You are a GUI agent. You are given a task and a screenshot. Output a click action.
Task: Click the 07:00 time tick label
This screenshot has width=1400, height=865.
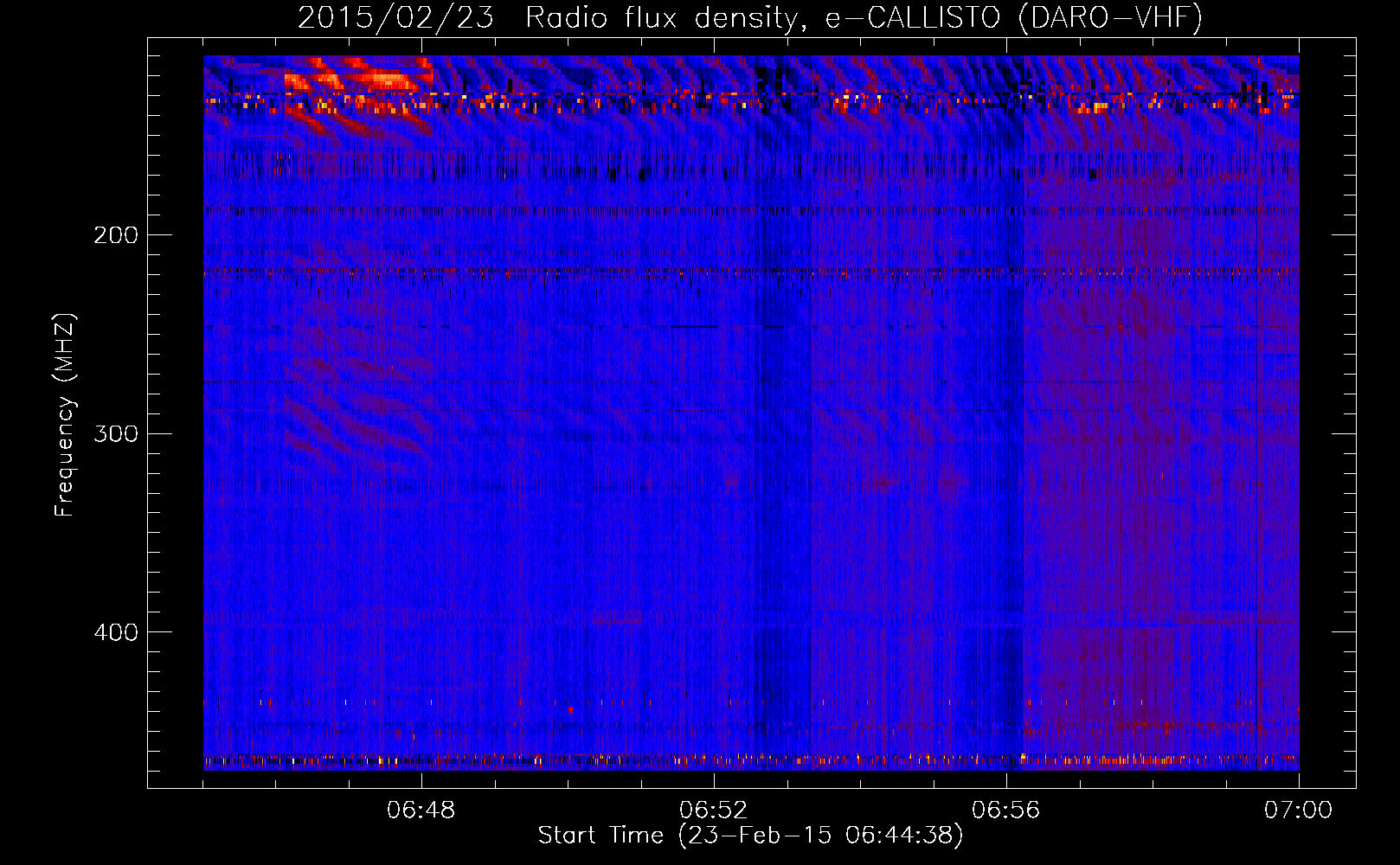pos(1299,811)
